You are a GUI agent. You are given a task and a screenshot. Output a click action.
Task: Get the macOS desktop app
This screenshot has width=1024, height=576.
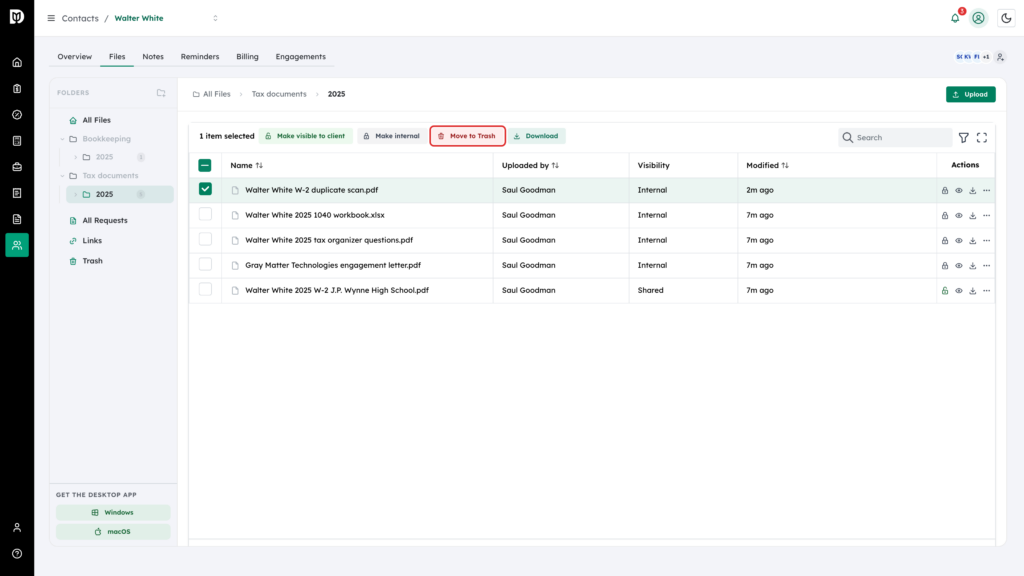[x=113, y=532]
